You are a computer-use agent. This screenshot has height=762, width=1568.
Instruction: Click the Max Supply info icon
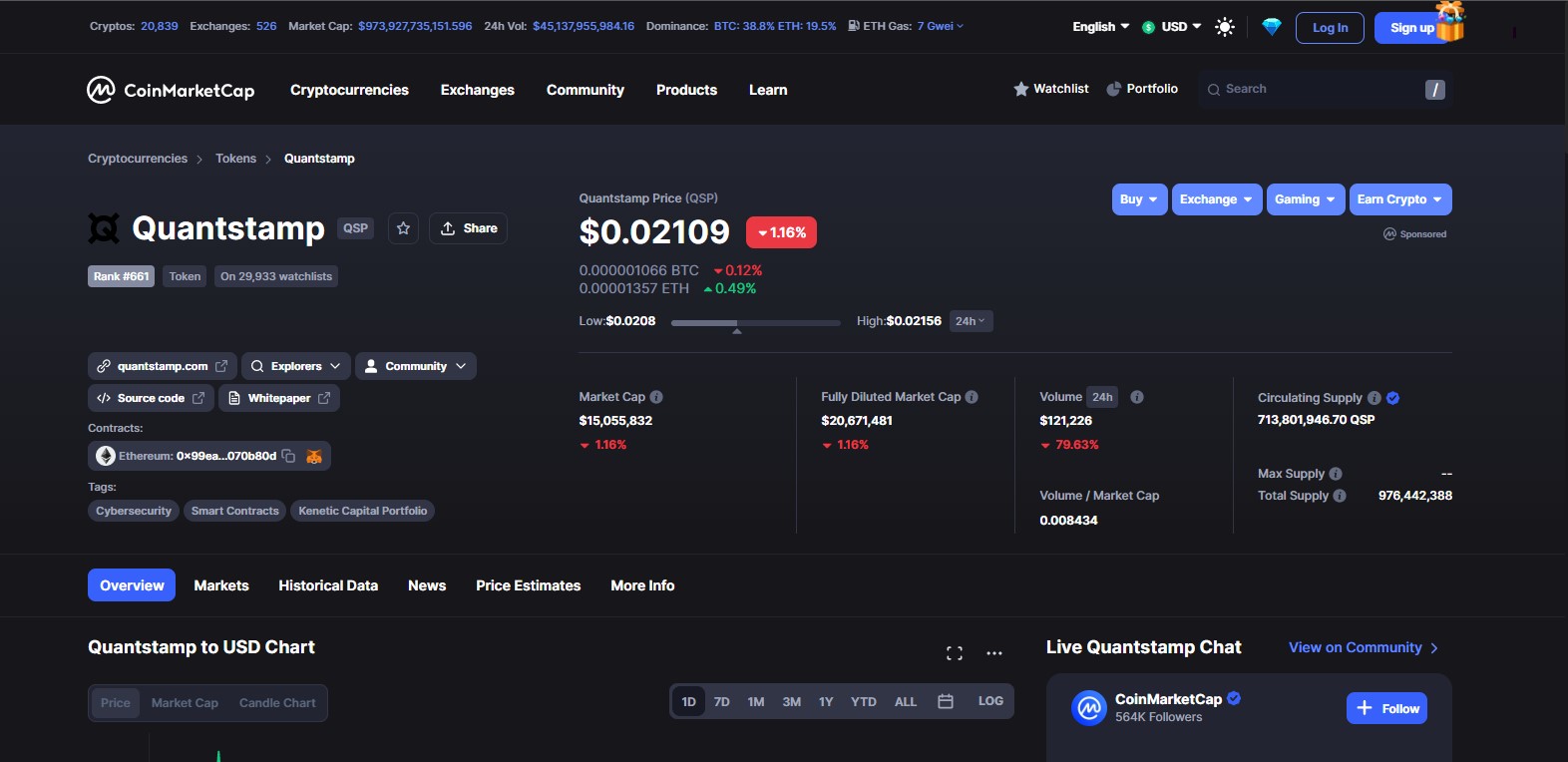pyautogui.click(x=1336, y=474)
